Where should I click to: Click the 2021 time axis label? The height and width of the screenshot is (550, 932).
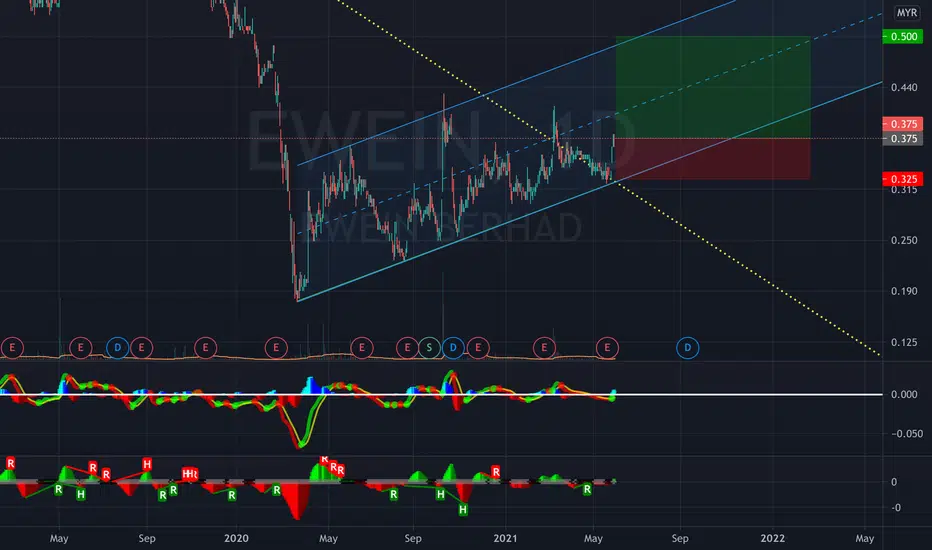(505, 538)
